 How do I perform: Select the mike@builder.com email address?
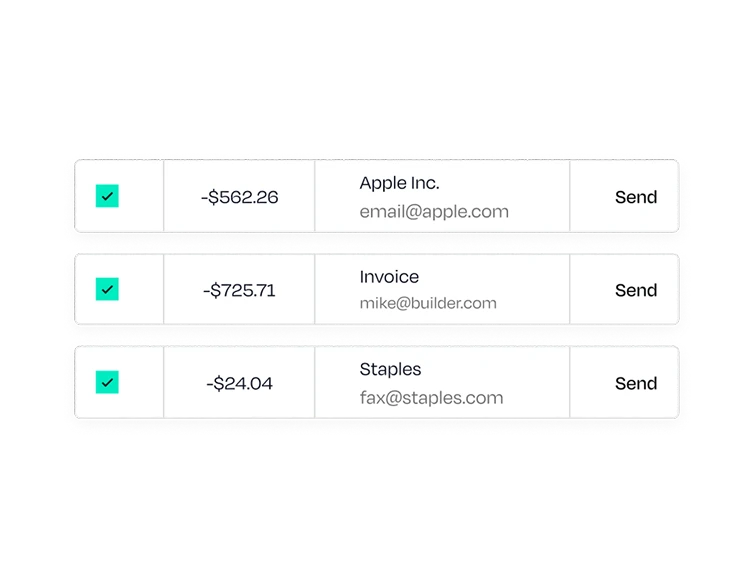click(x=428, y=303)
